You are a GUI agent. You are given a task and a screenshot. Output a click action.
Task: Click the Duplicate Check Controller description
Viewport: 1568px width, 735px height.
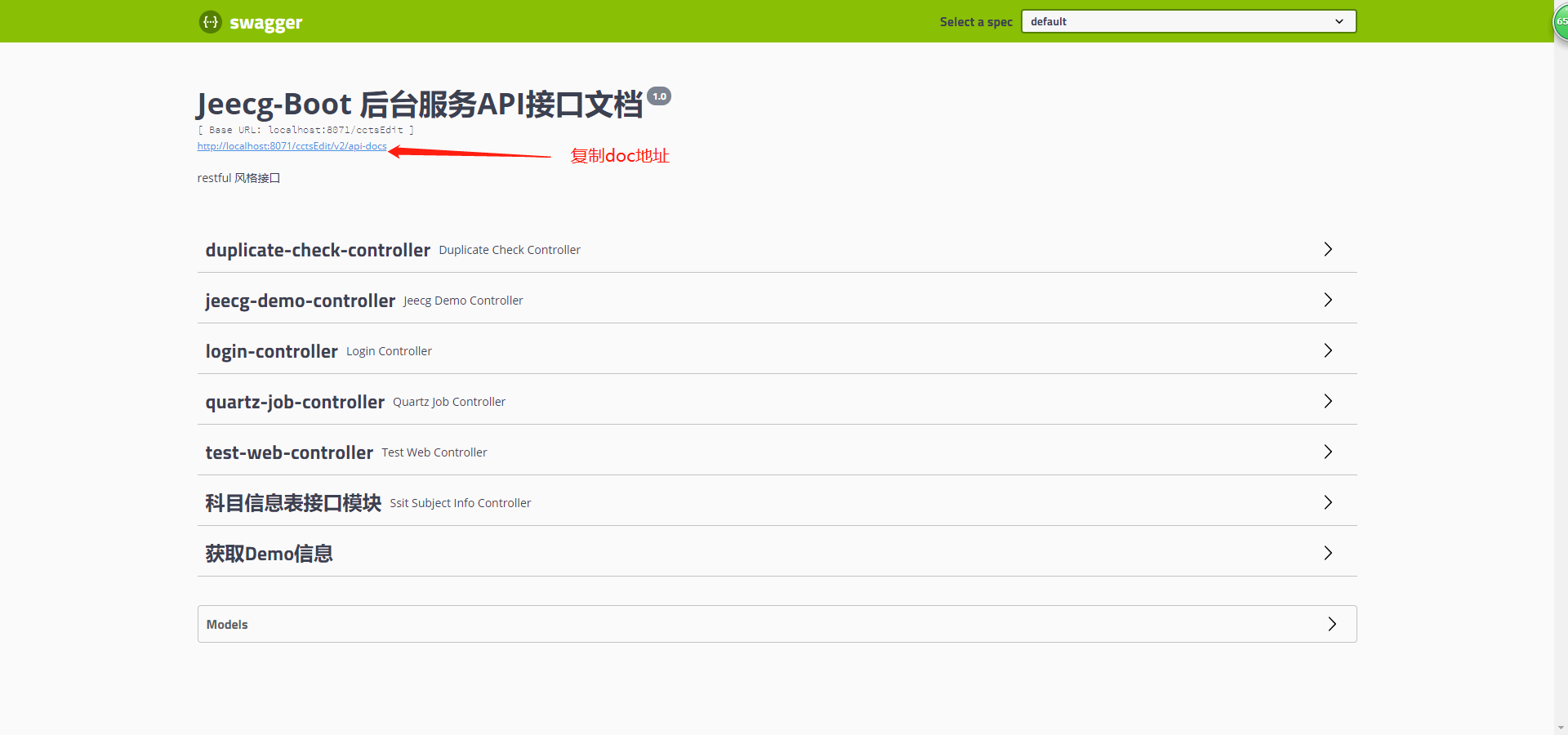point(510,250)
